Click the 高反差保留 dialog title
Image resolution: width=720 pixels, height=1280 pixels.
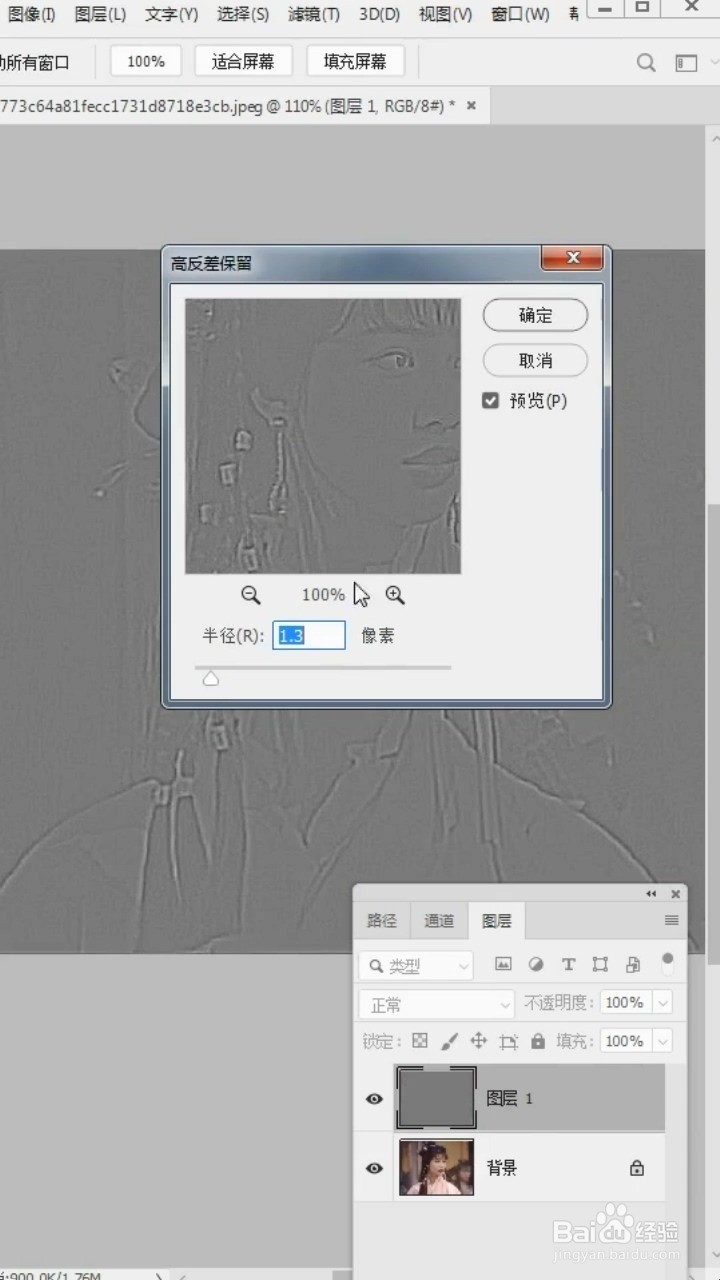tap(211, 263)
